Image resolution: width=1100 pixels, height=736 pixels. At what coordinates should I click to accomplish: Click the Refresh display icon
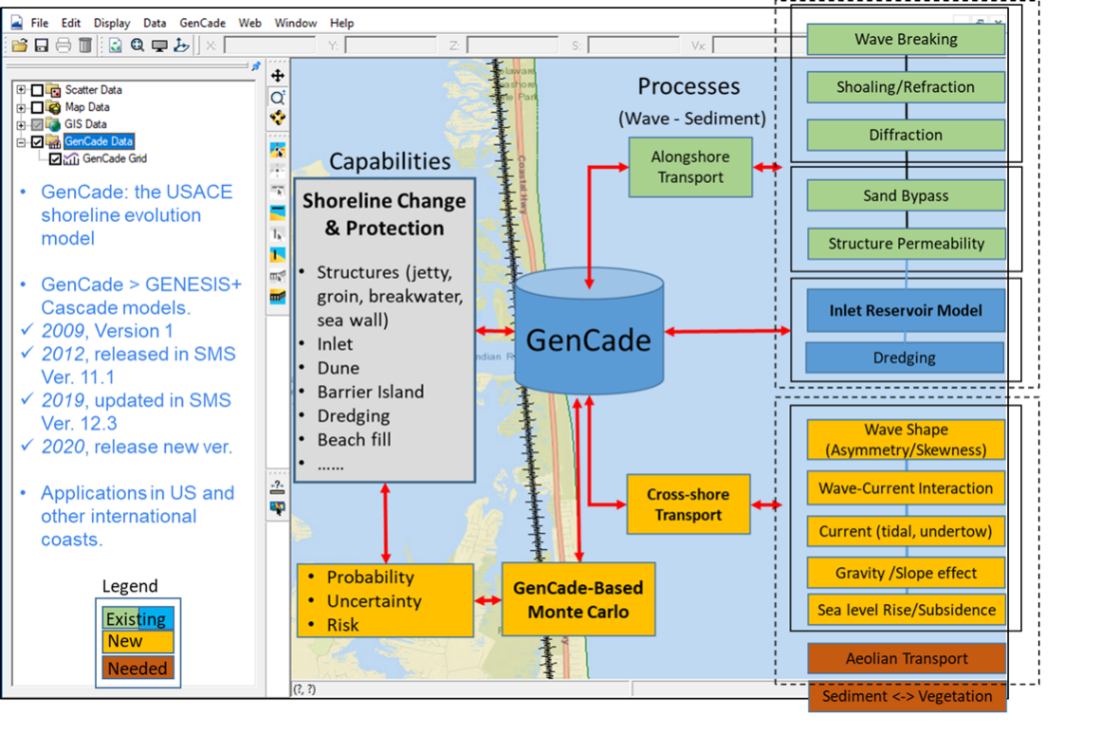(x=115, y=46)
